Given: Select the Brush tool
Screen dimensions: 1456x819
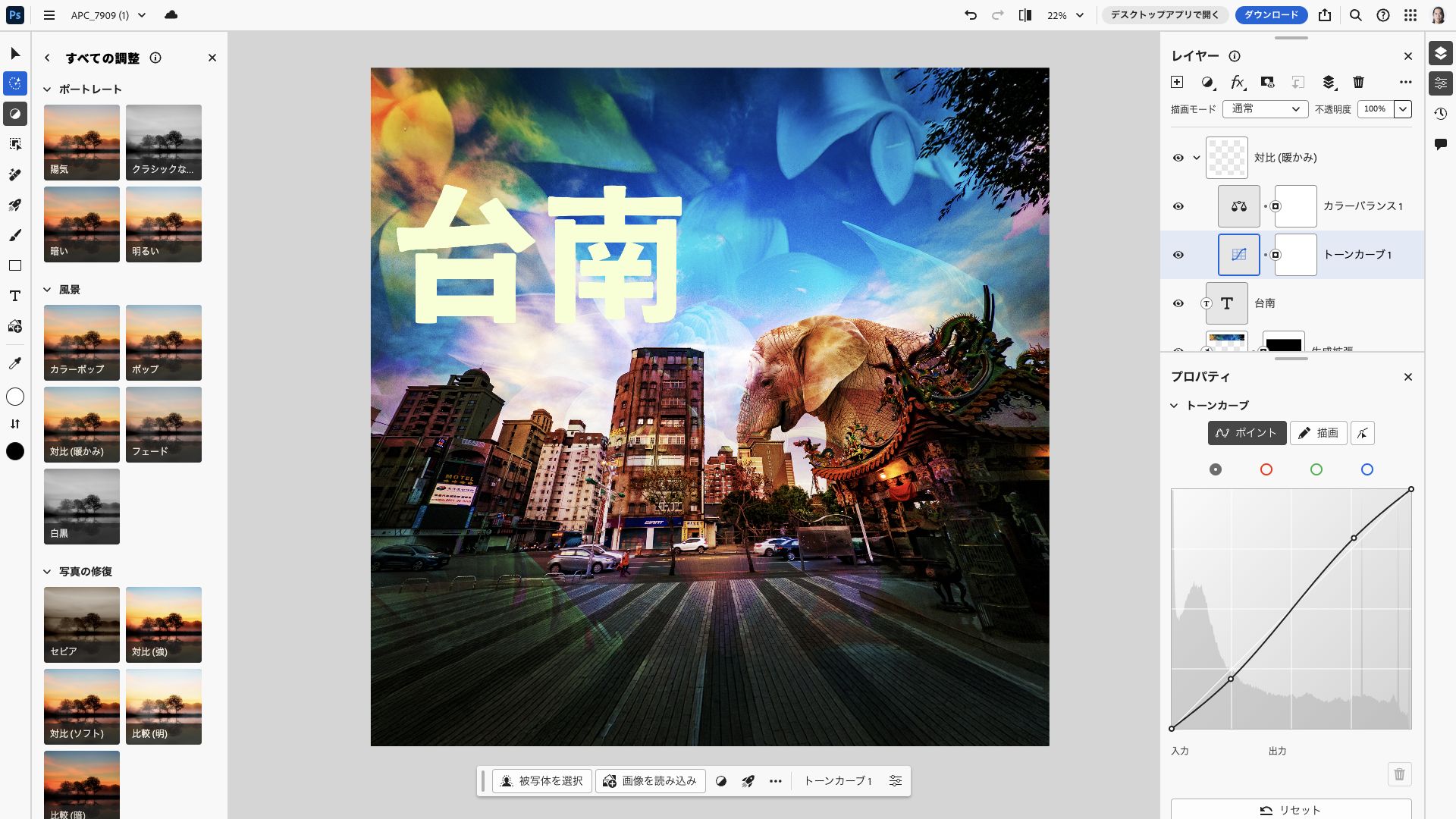Looking at the screenshot, I should (x=14, y=236).
